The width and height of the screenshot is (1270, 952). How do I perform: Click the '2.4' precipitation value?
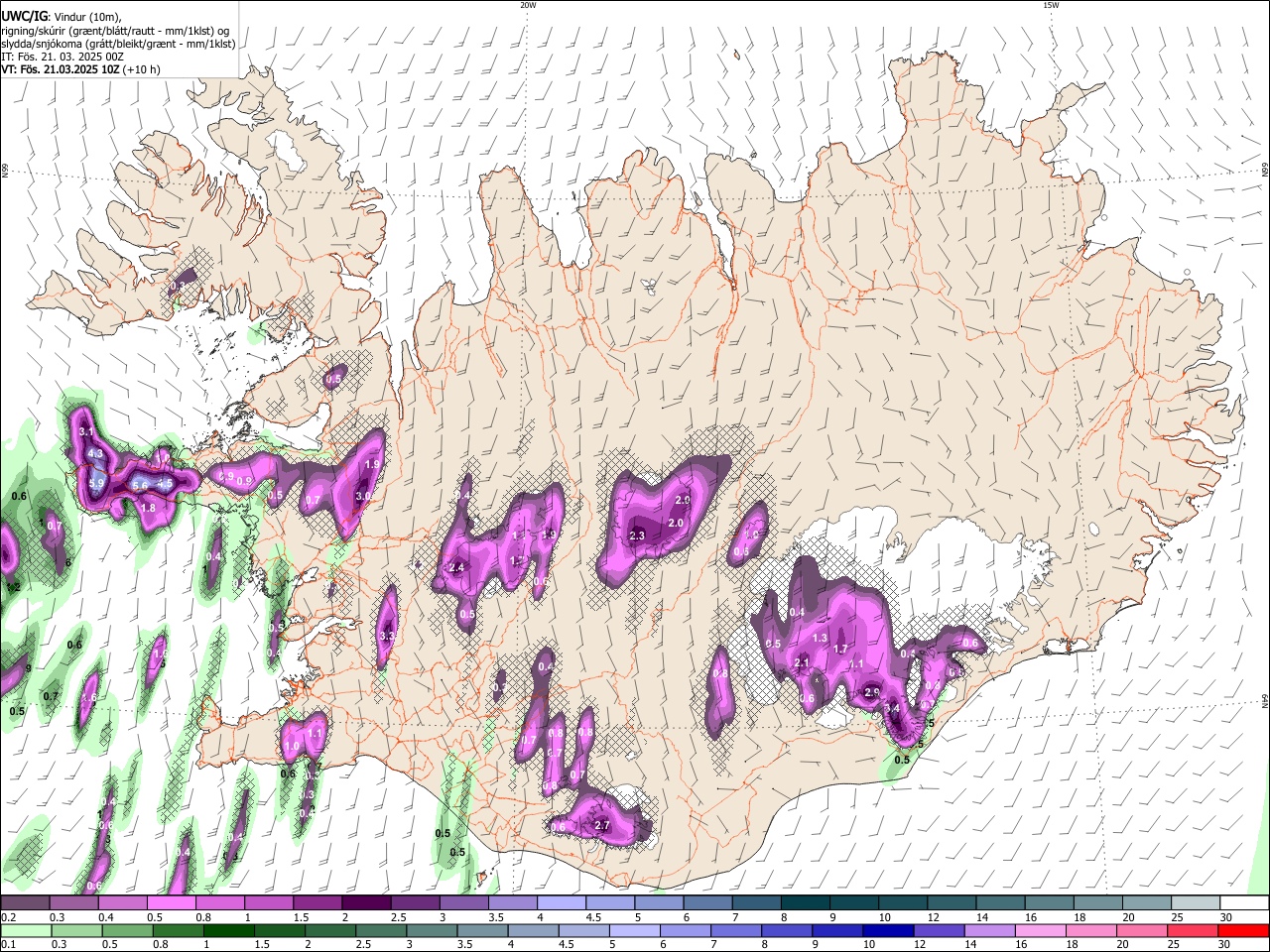[x=457, y=567]
